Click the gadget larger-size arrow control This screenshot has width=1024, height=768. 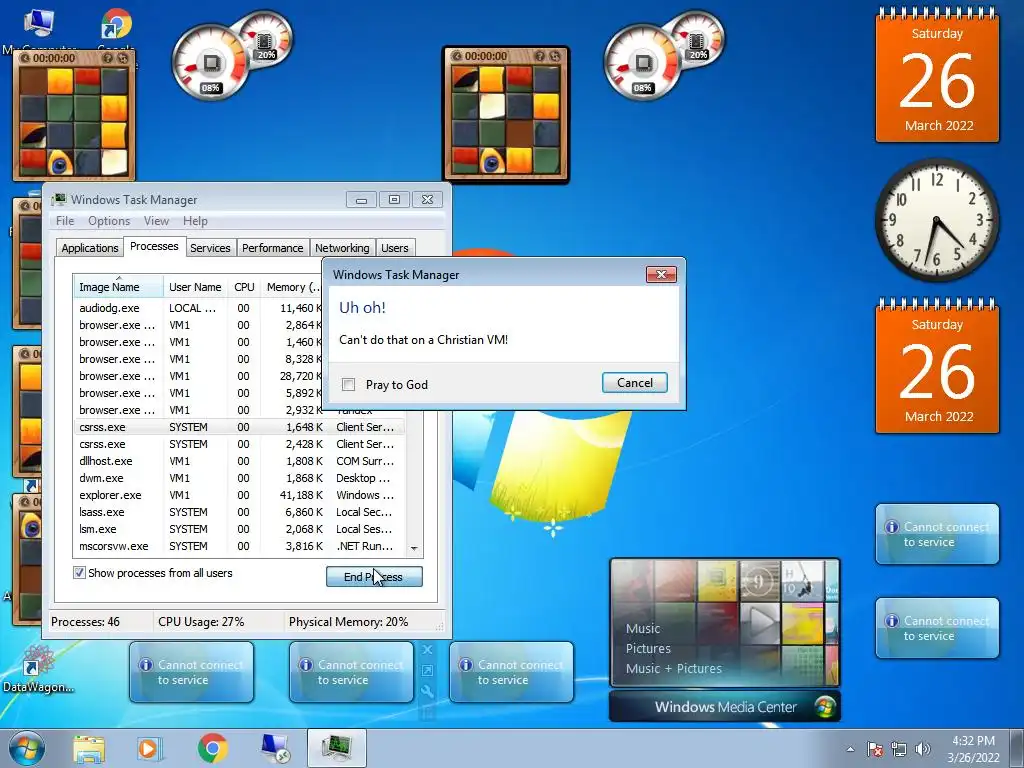pos(427,671)
